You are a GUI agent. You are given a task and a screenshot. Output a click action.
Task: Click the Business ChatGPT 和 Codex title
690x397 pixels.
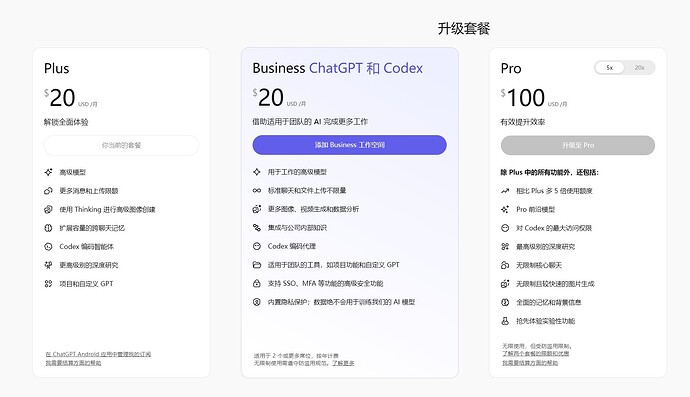338,68
